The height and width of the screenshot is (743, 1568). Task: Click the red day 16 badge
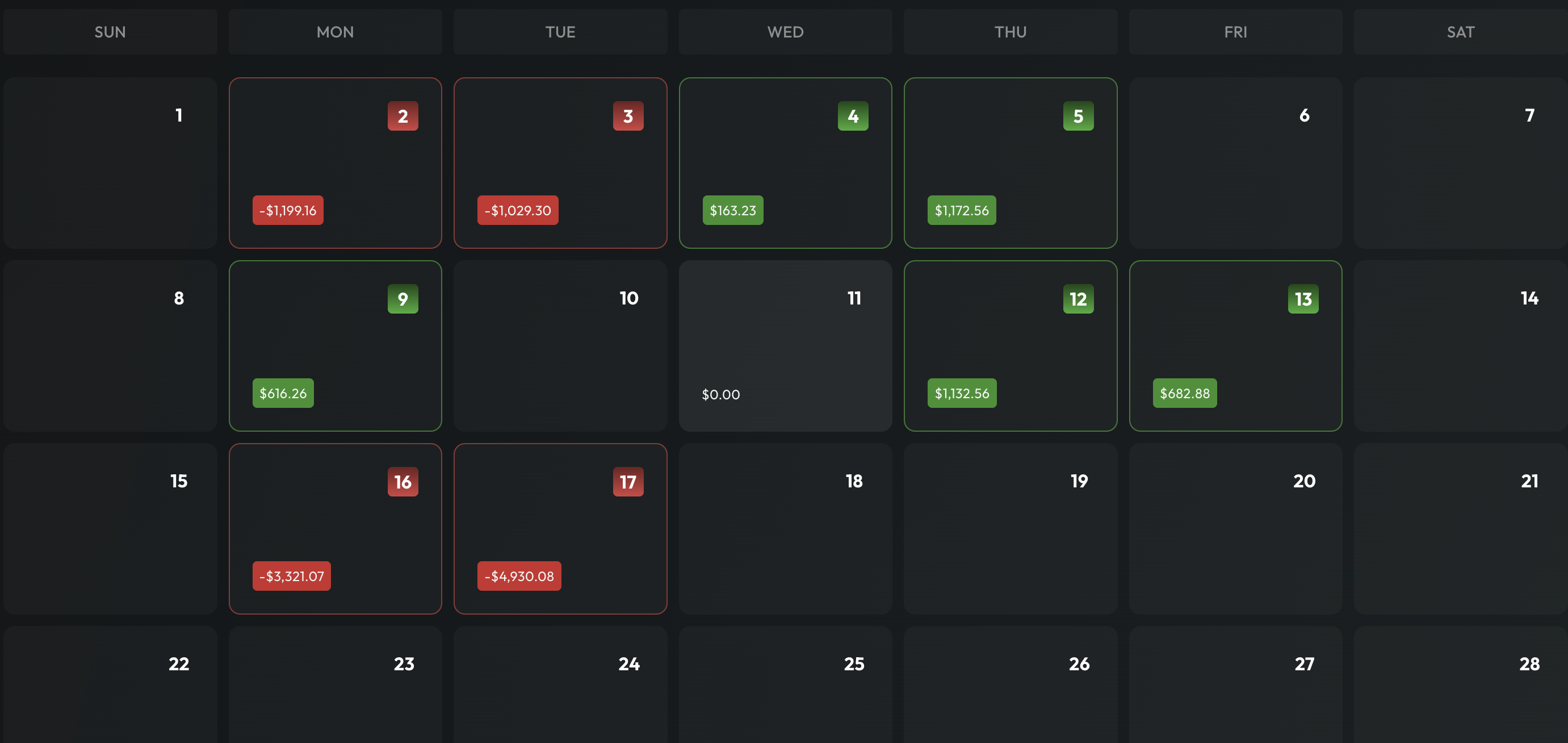click(403, 482)
